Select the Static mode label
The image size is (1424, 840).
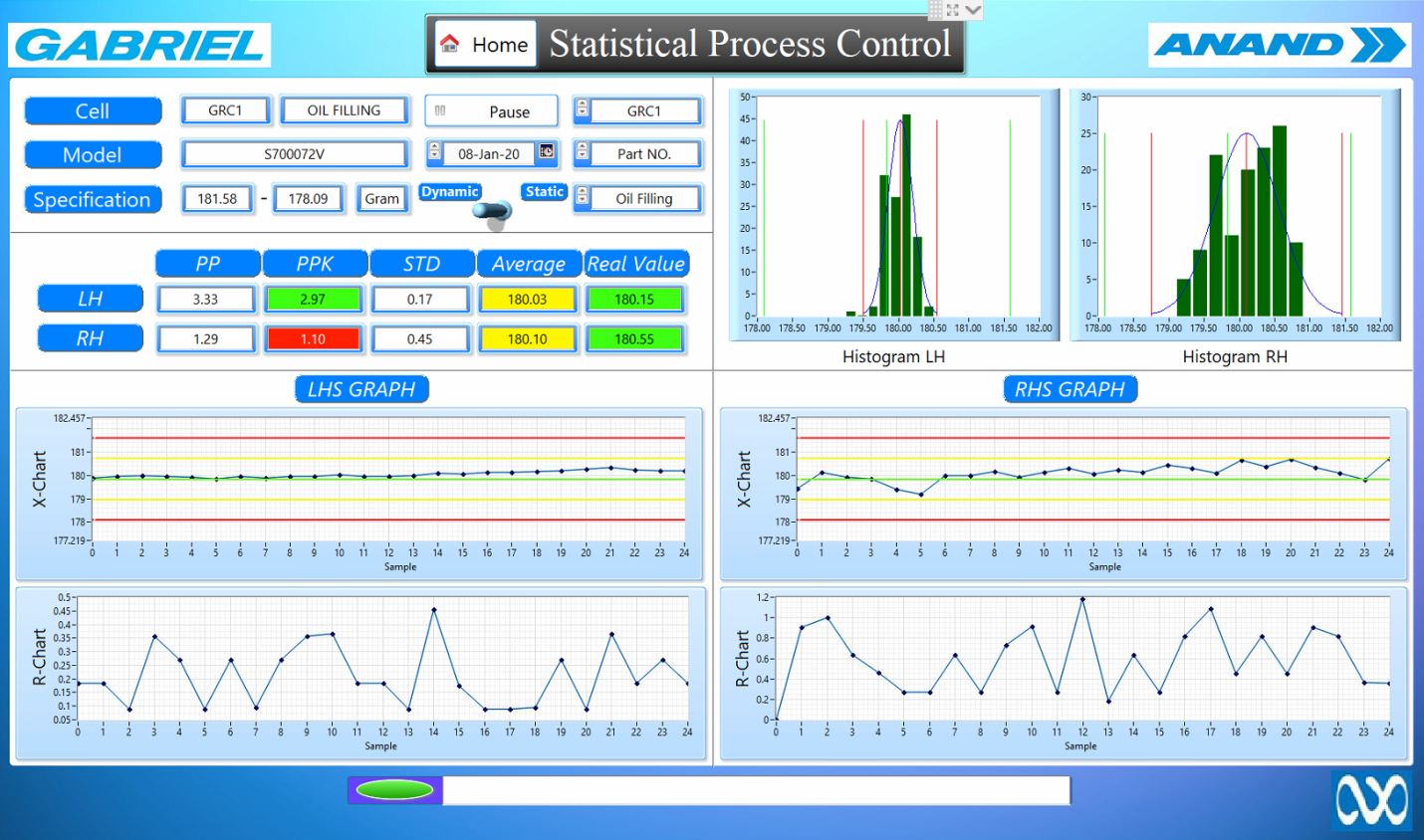[545, 192]
